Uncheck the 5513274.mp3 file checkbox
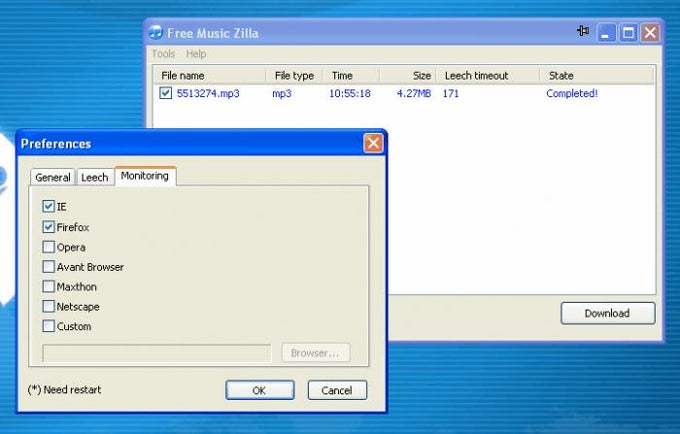This screenshot has width=680, height=434. point(165,93)
